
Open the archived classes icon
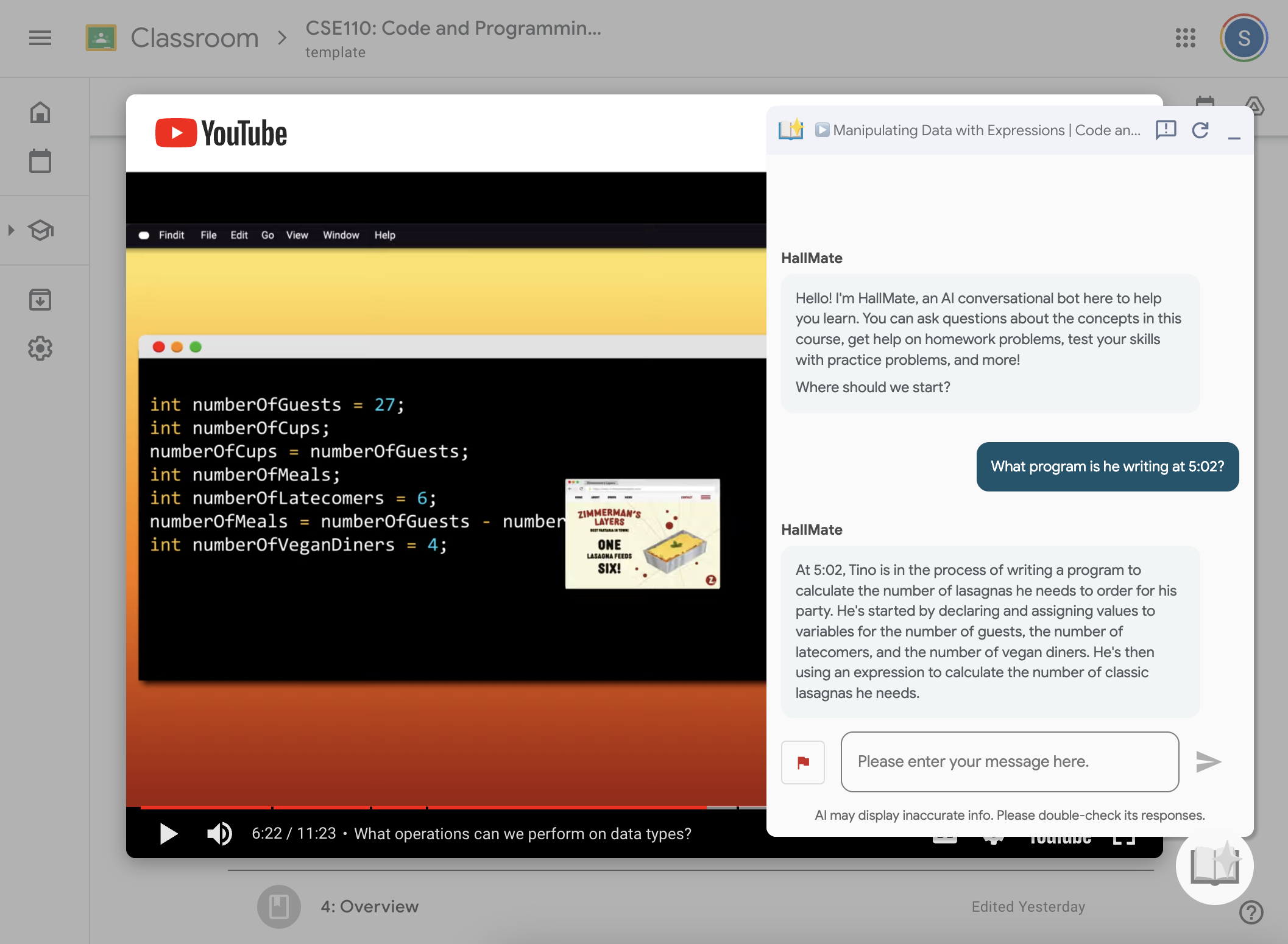(40, 300)
